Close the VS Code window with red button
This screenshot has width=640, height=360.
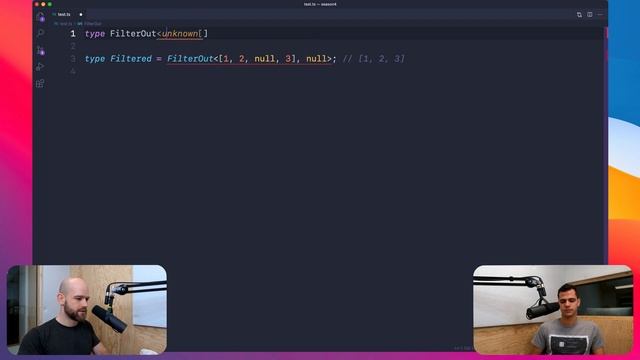point(37,4)
